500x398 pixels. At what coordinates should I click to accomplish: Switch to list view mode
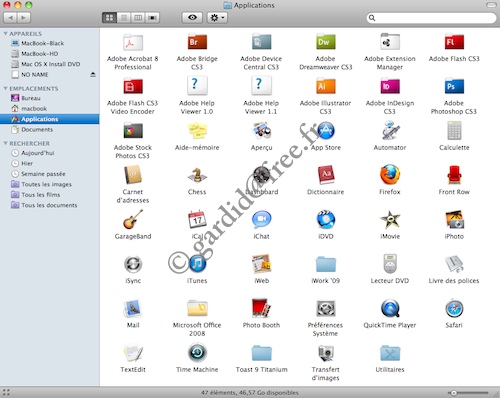[x=124, y=18]
